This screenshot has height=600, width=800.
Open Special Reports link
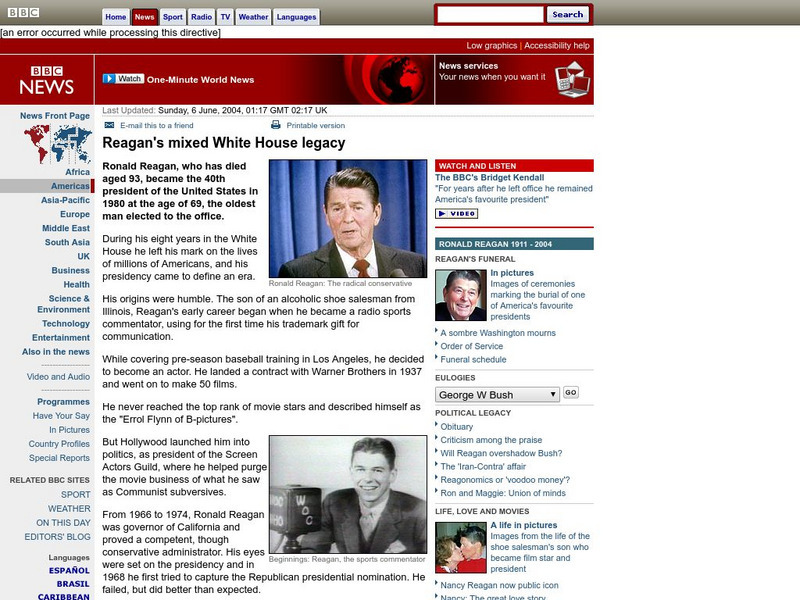coord(59,458)
